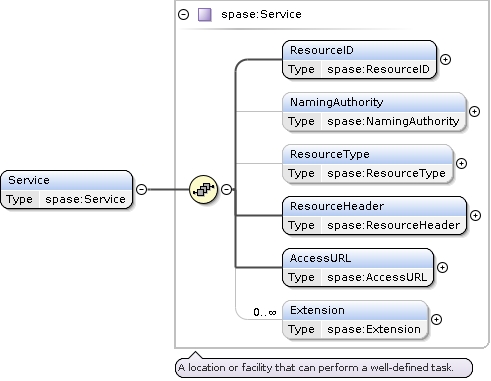Expand the ResourceHeader element
This screenshot has height=381, width=491.
pyautogui.click(x=475, y=215)
